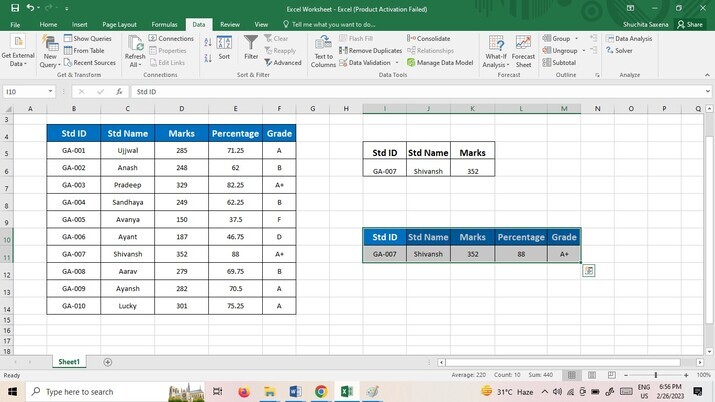
Task: Click the Group button
Action: (x=556, y=39)
